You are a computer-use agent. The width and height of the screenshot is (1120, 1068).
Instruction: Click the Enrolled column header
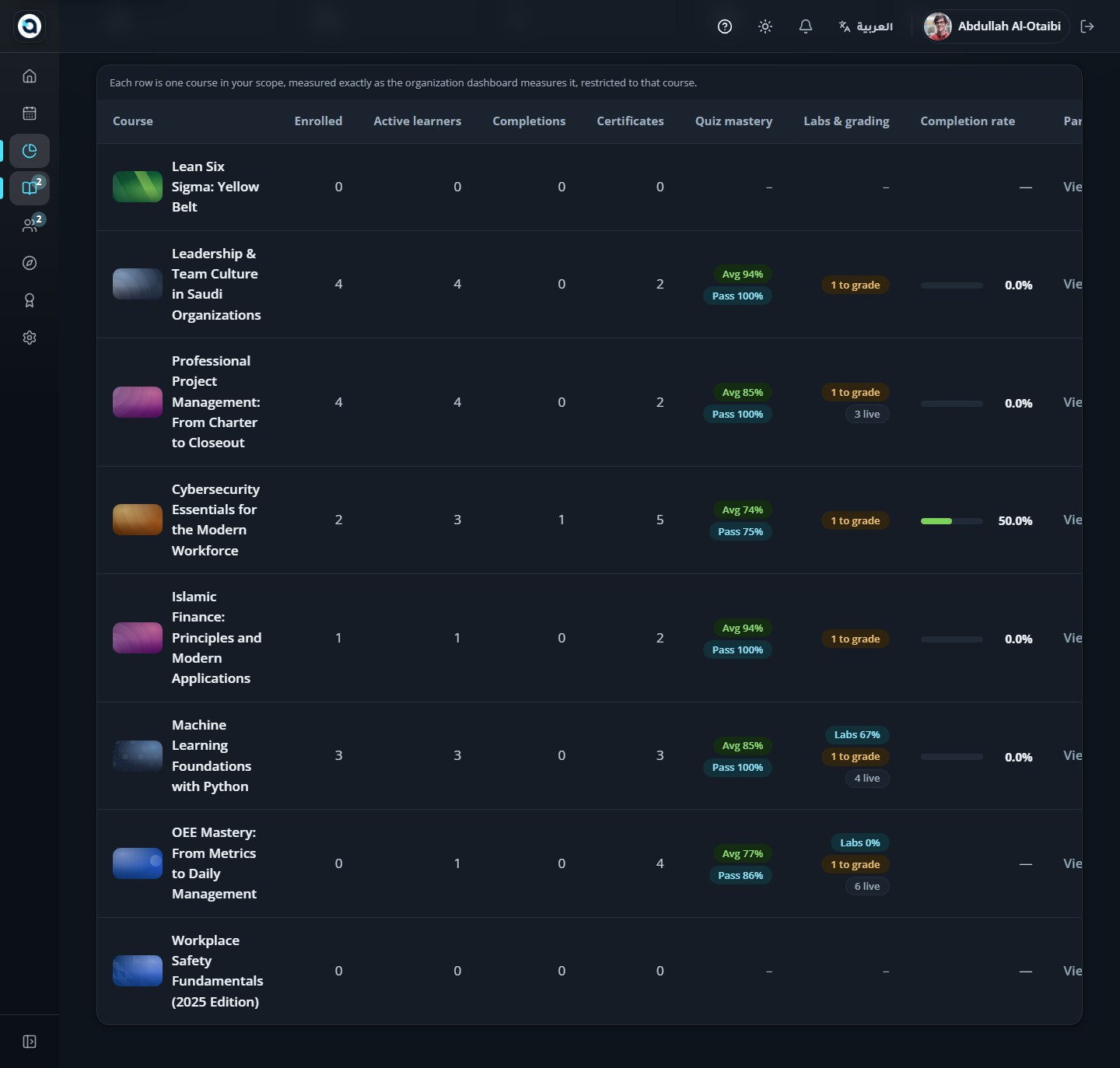pyautogui.click(x=318, y=121)
